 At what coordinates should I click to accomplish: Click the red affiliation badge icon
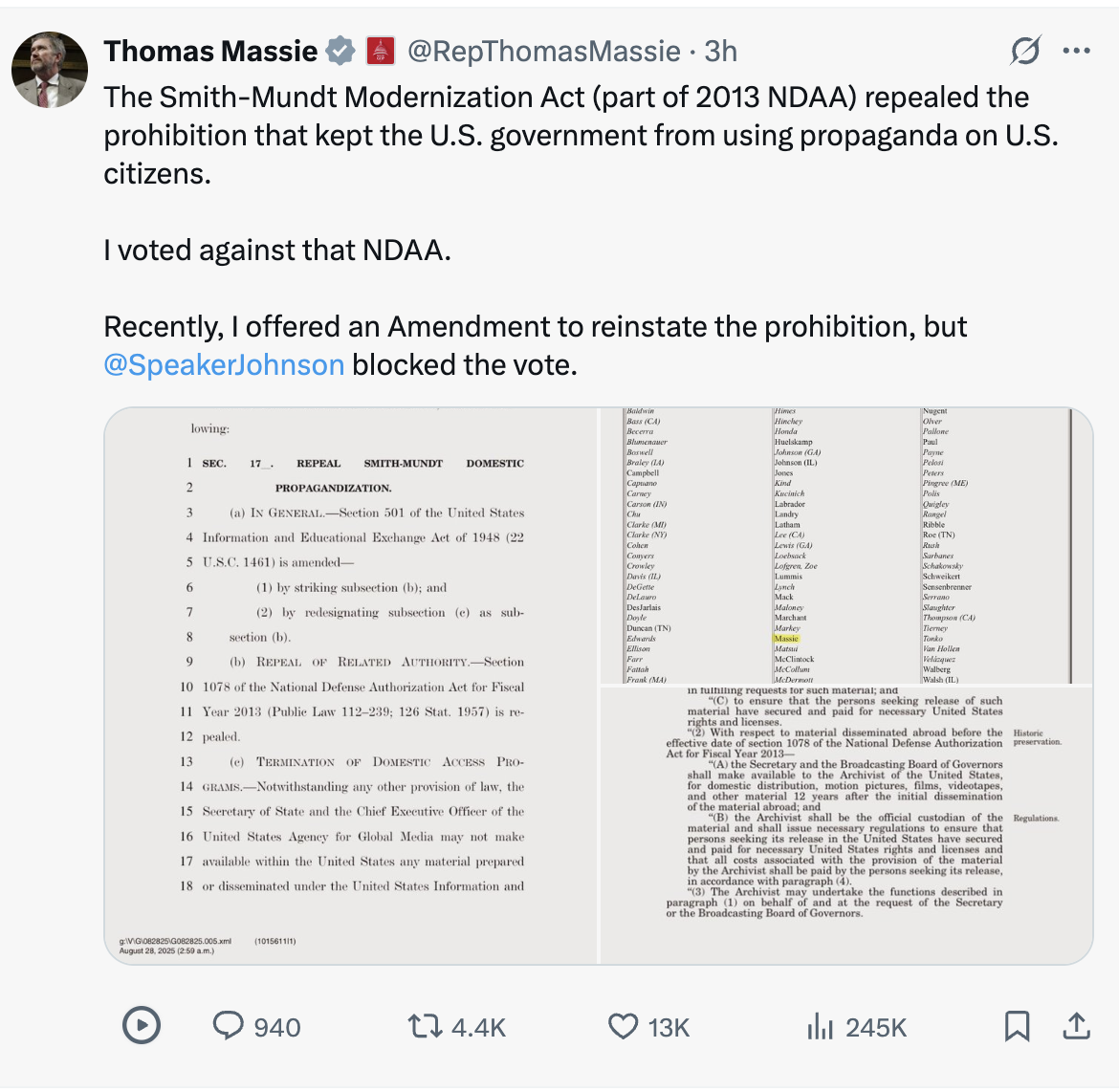click(381, 51)
